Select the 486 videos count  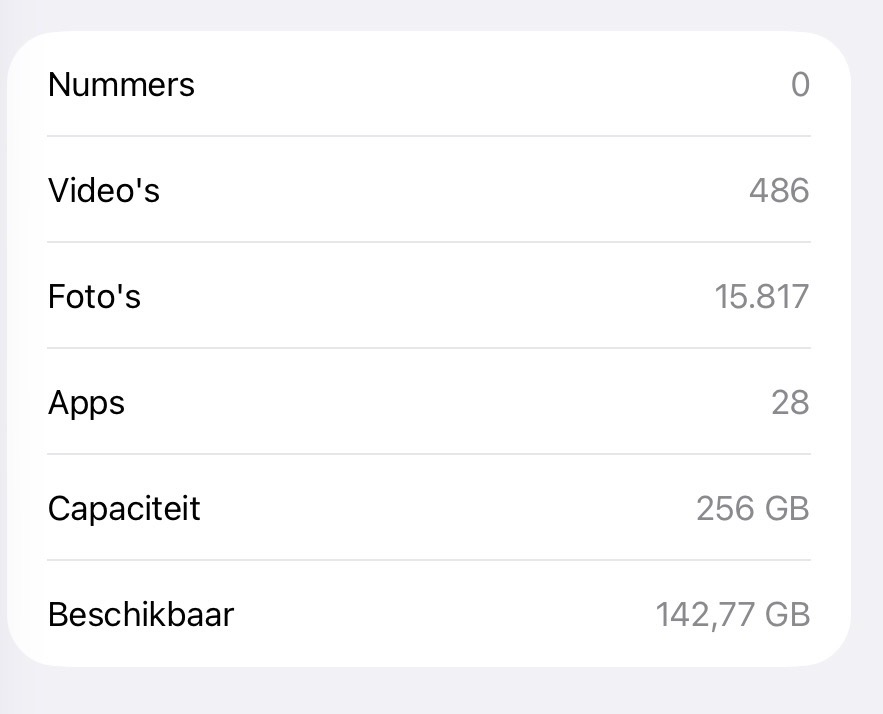[778, 190]
